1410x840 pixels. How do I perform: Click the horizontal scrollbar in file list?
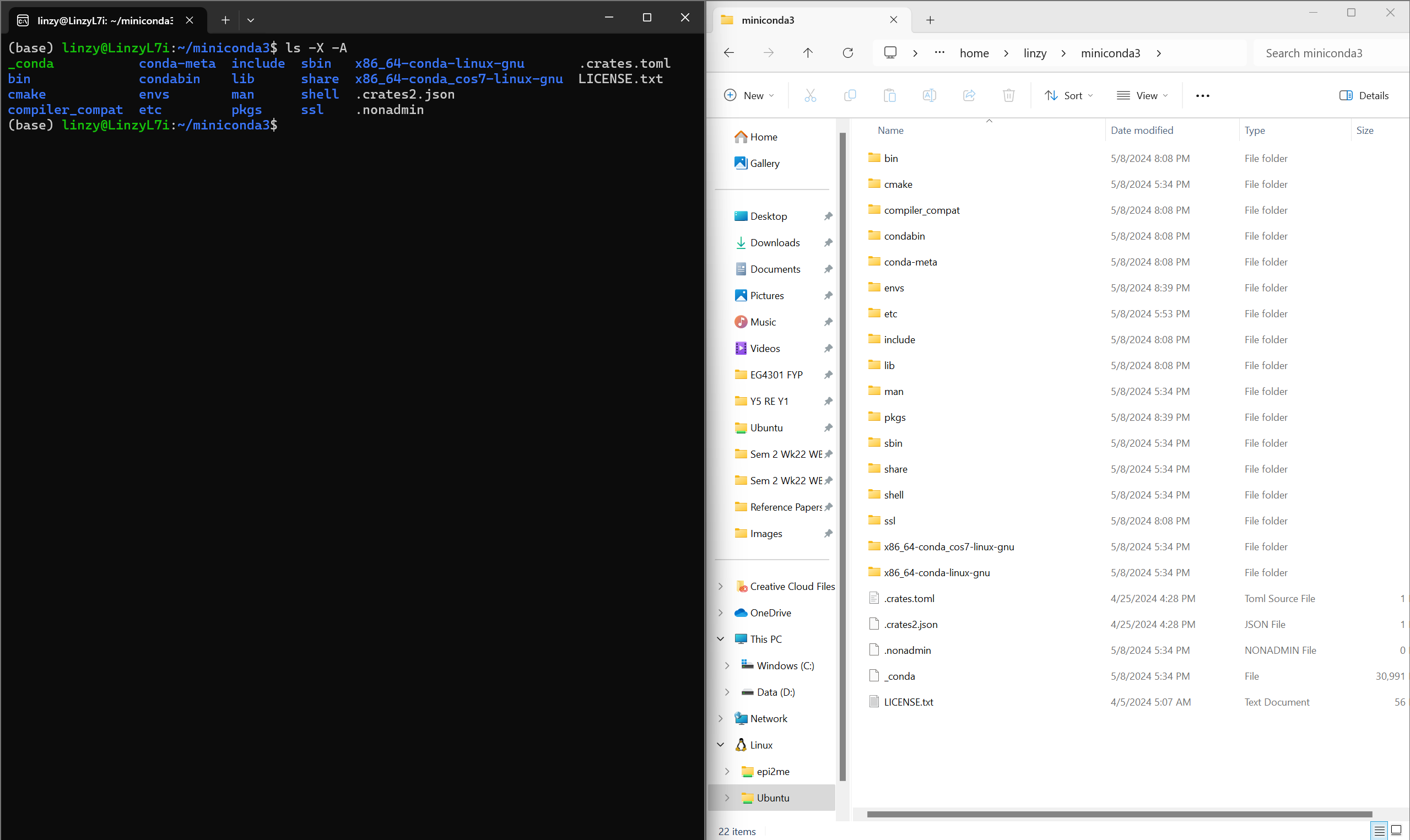point(1119,814)
